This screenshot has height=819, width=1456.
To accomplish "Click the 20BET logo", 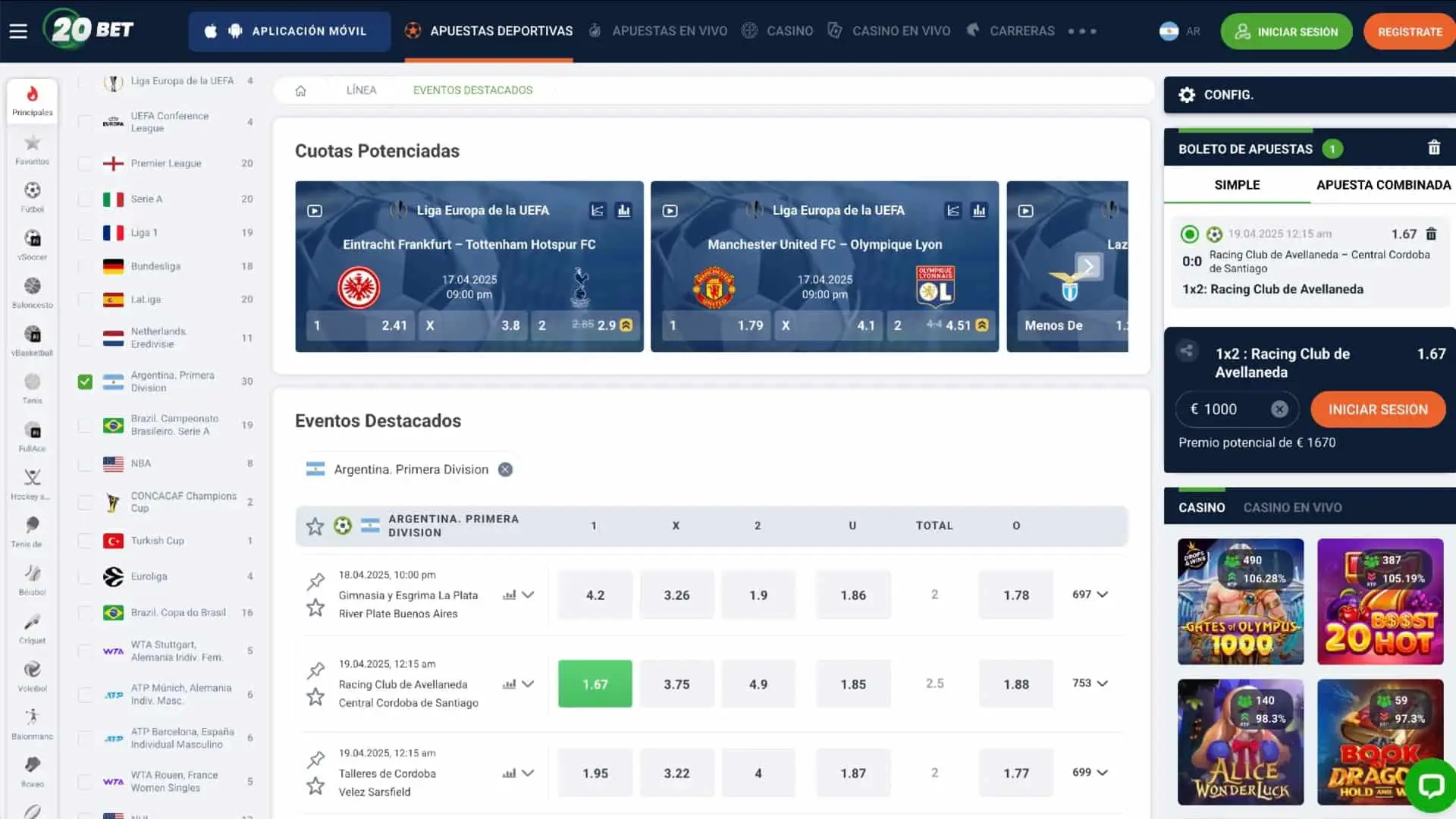I will tap(88, 30).
